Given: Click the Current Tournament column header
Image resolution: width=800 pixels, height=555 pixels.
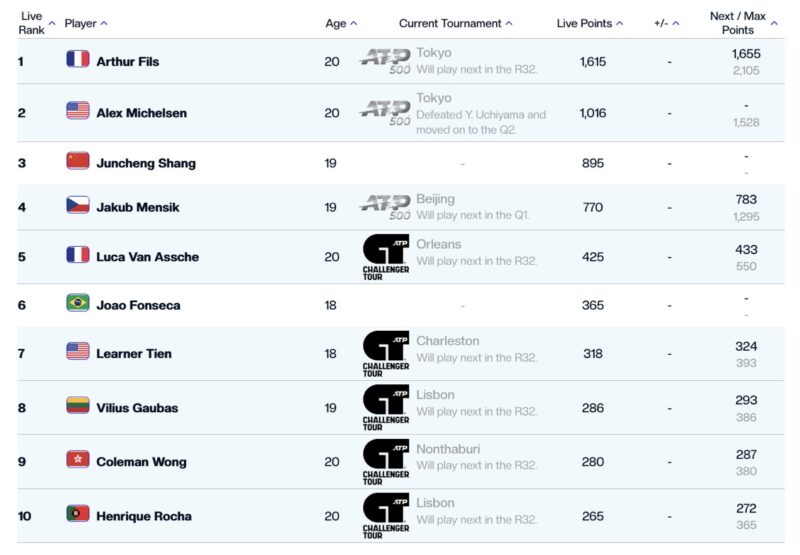Looking at the screenshot, I should [450, 23].
